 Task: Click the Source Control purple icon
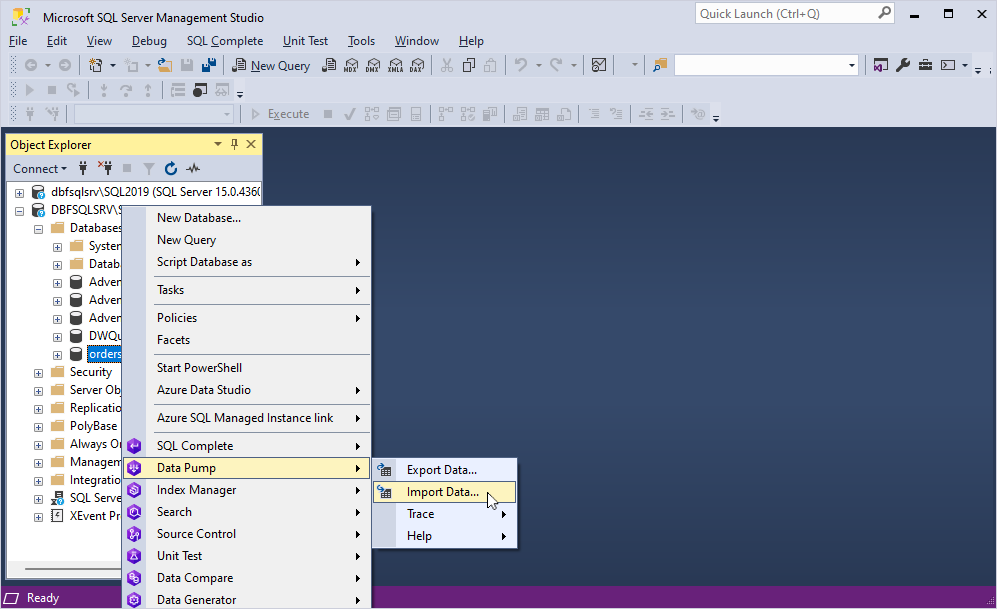point(134,534)
